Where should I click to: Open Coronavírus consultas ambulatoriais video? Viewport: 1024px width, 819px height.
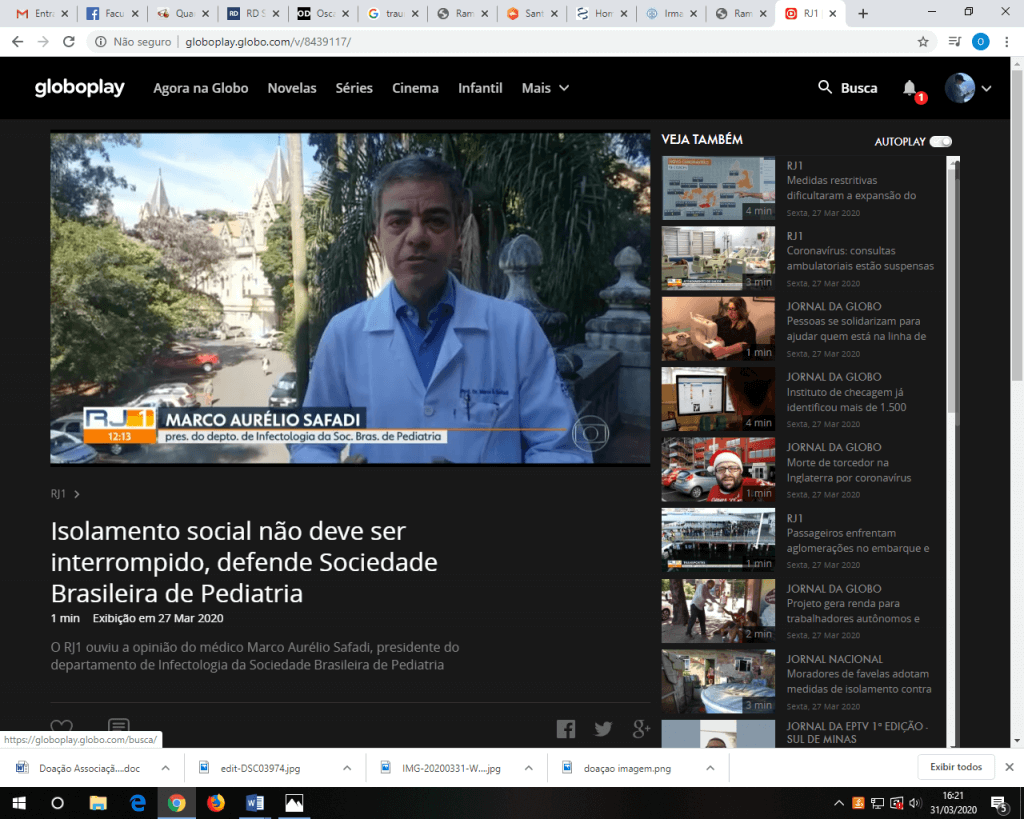[860, 259]
